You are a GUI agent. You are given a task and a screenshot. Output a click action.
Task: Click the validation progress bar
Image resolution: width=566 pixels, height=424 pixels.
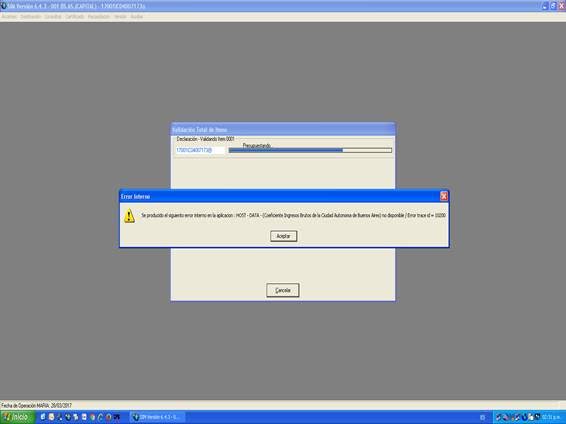coord(310,150)
